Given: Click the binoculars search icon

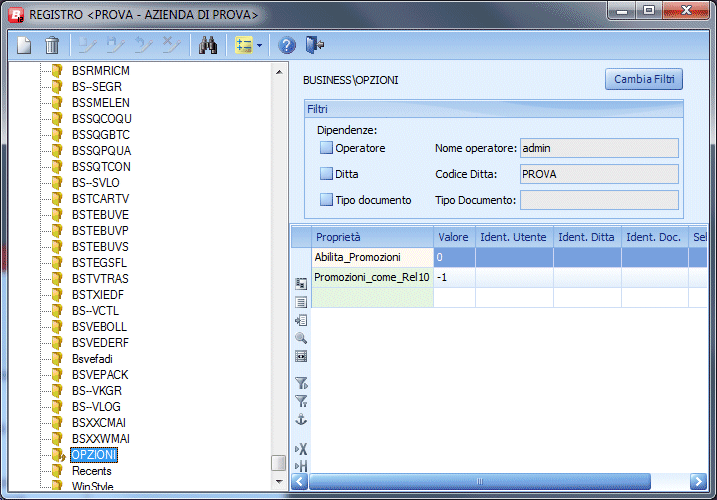Looking at the screenshot, I should [x=208, y=45].
